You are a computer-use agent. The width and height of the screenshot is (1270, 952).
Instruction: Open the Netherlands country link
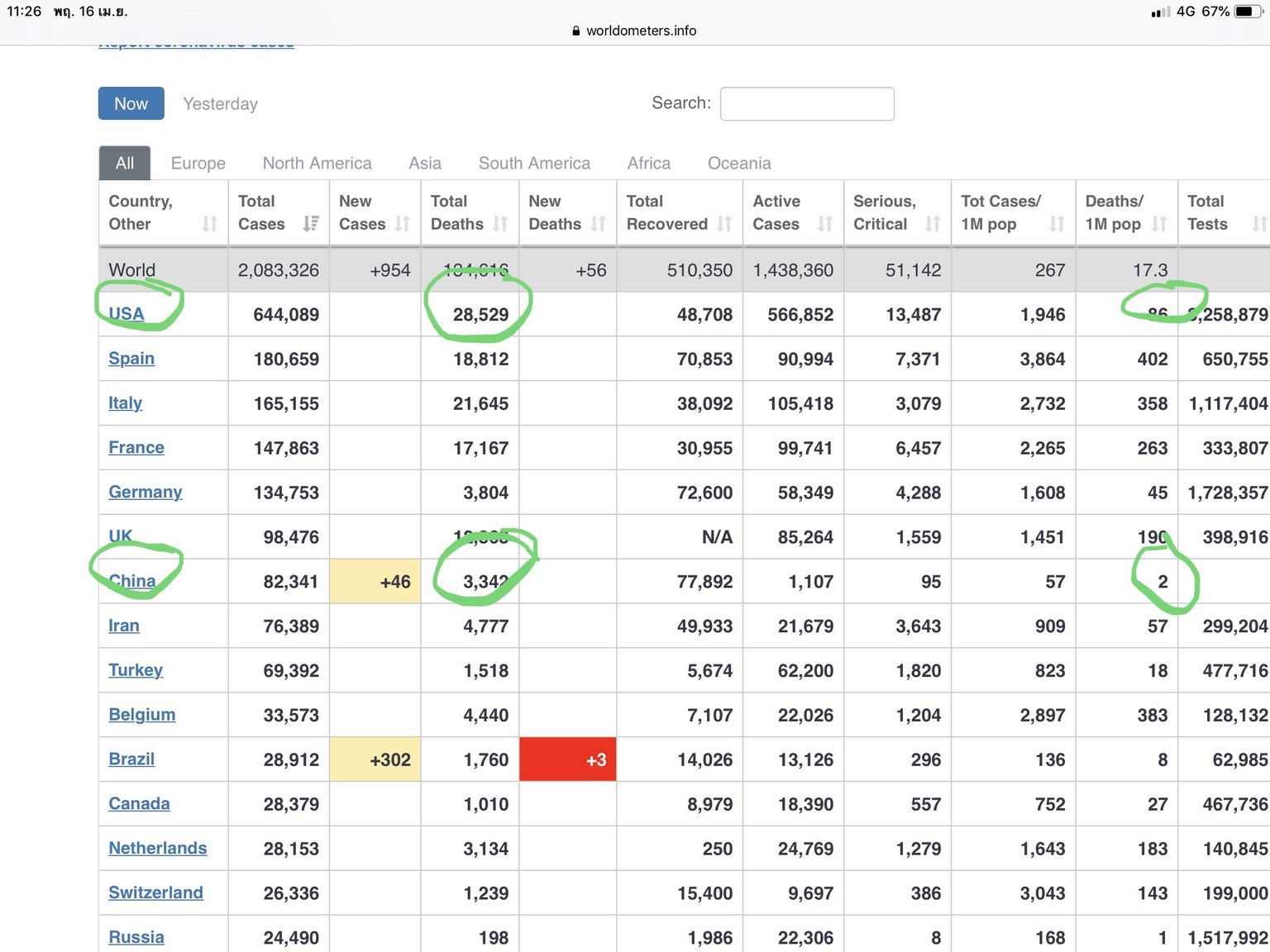point(158,849)
